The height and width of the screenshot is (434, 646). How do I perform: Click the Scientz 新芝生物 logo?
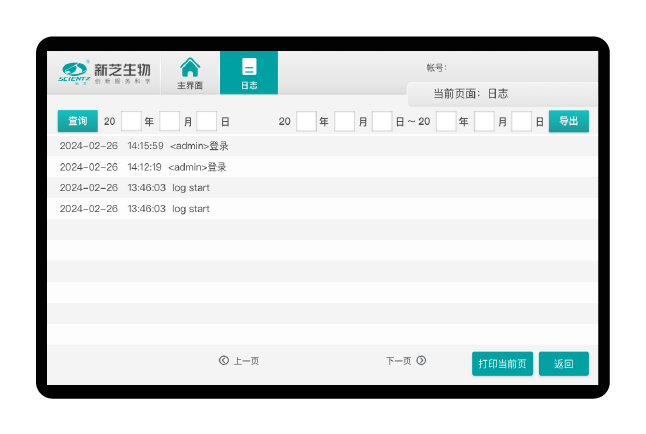coord(105,73)
